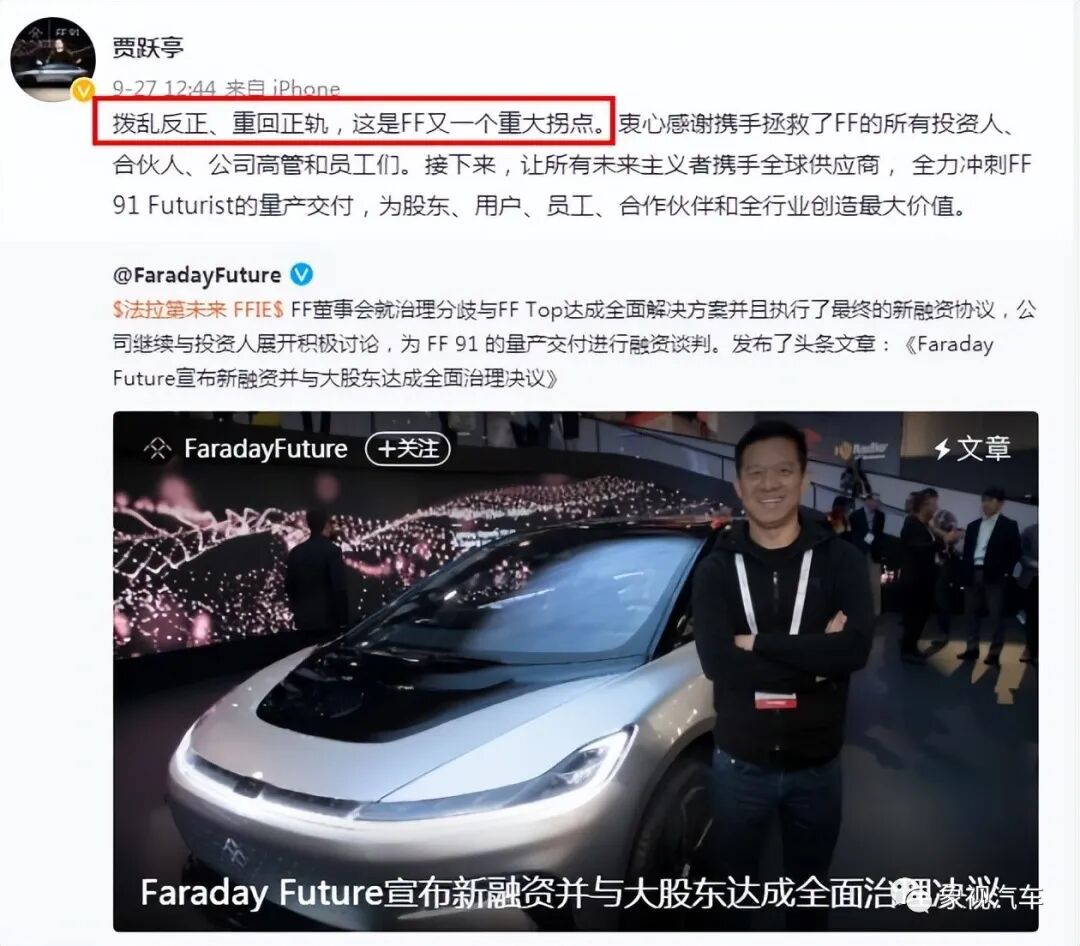1080x946 pixels.
Task: Click the FF emblem on the car's bumper
Action: (233, 852)
